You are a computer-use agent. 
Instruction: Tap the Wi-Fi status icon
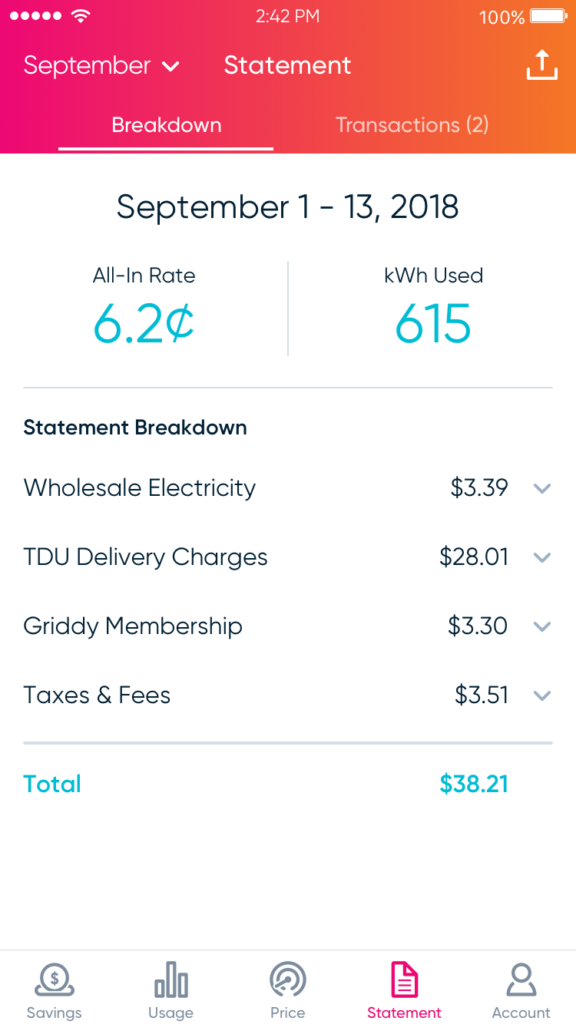(81, 16)
